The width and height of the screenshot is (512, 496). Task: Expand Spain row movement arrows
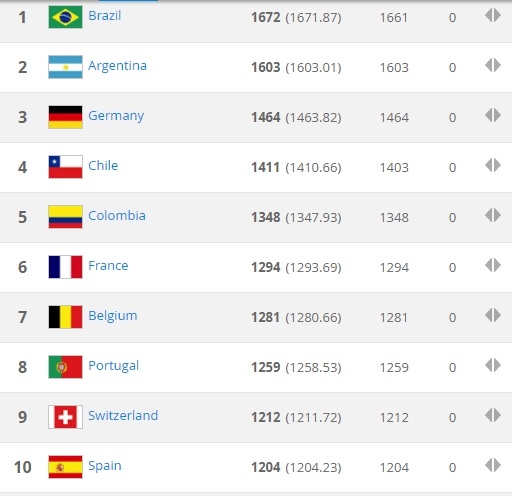tap(493, 465)
